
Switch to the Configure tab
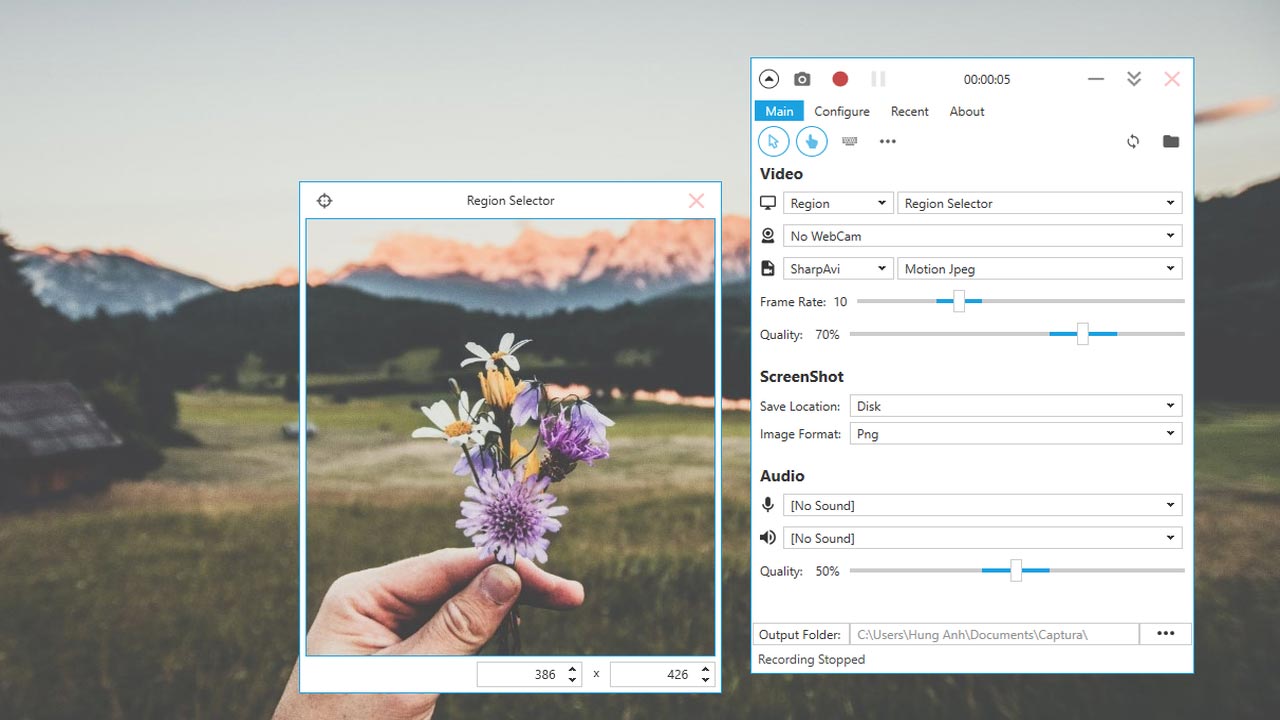[841, 112]
